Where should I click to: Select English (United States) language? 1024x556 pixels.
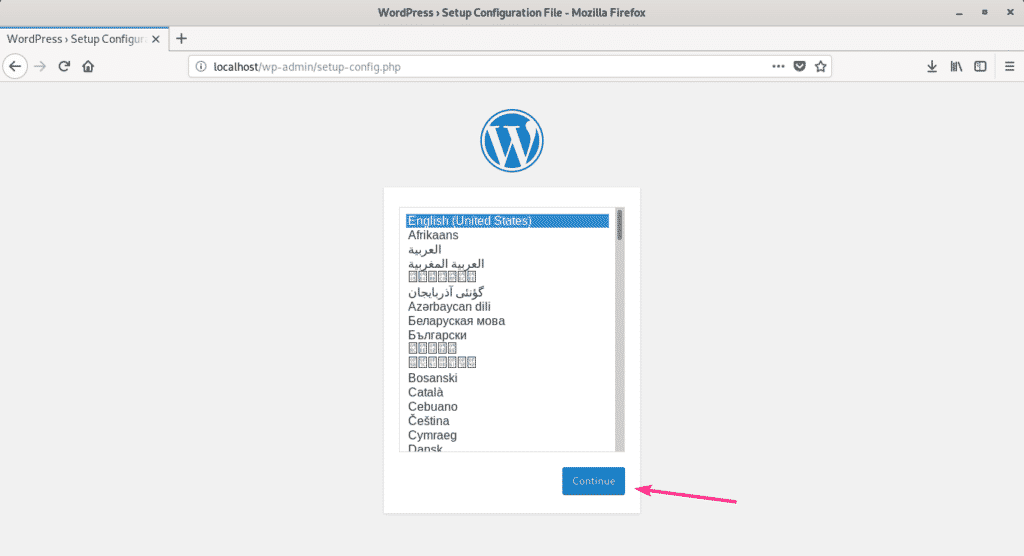tap(507, 221)
